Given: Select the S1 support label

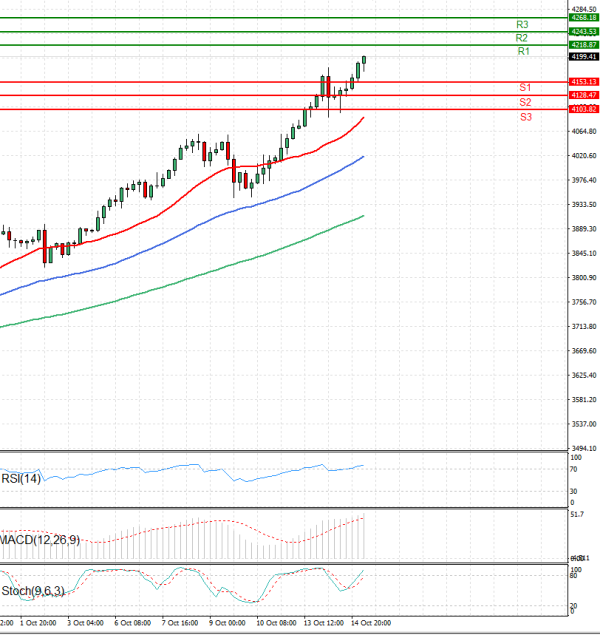Looking at the screenshot, I should (x=525, y=88).
